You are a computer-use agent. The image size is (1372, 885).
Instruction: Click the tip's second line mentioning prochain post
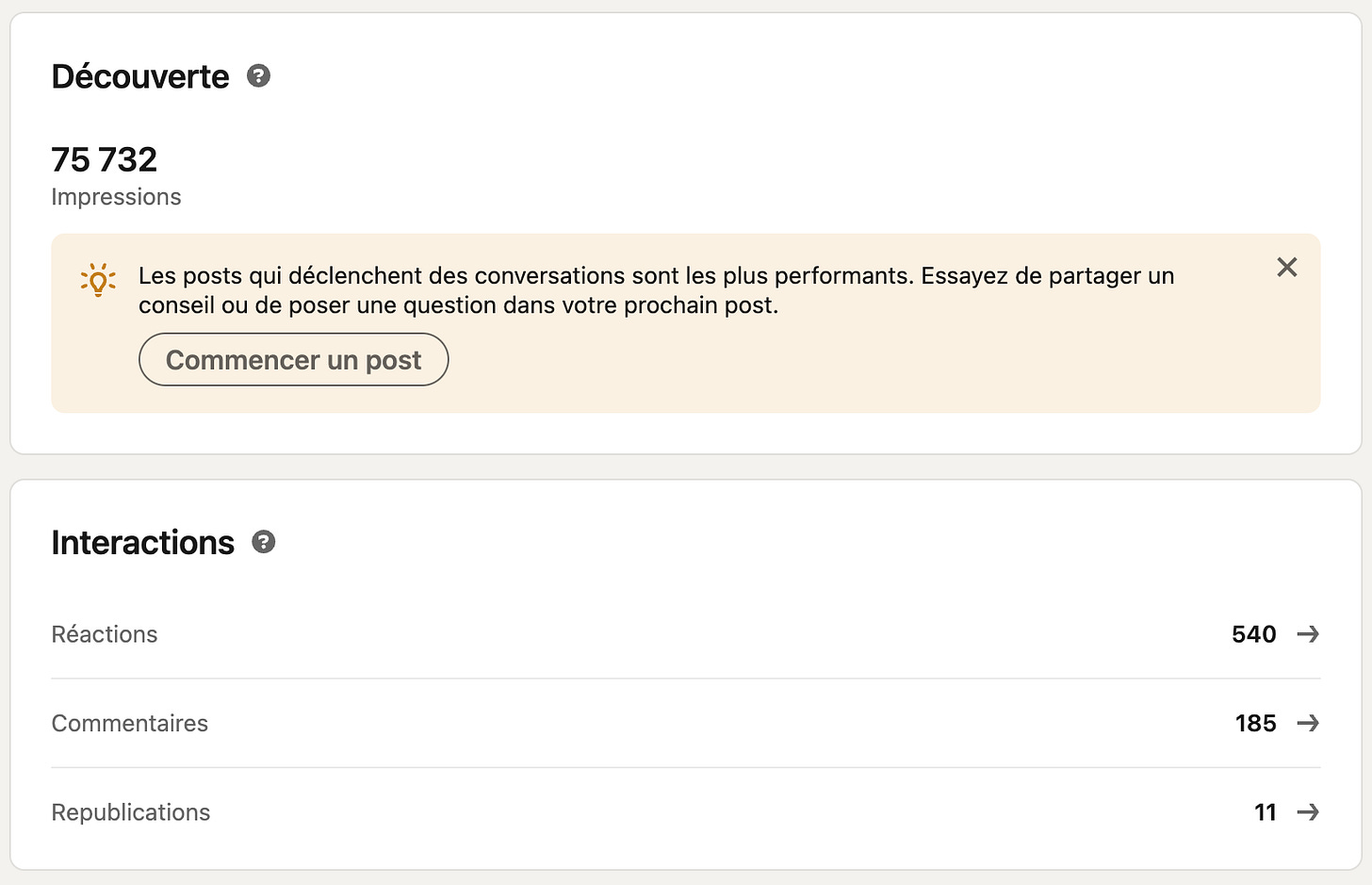point(458,305)
